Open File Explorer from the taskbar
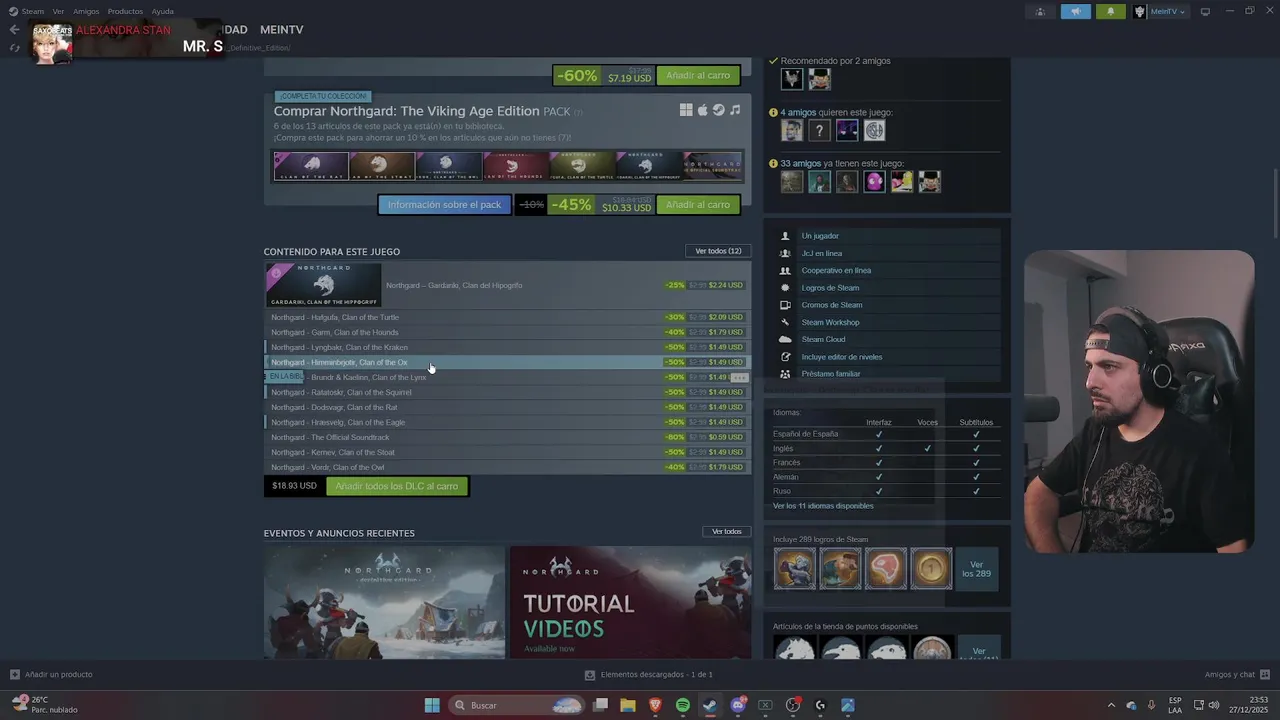The image size is (1280, 720). (x=628, y=705)
